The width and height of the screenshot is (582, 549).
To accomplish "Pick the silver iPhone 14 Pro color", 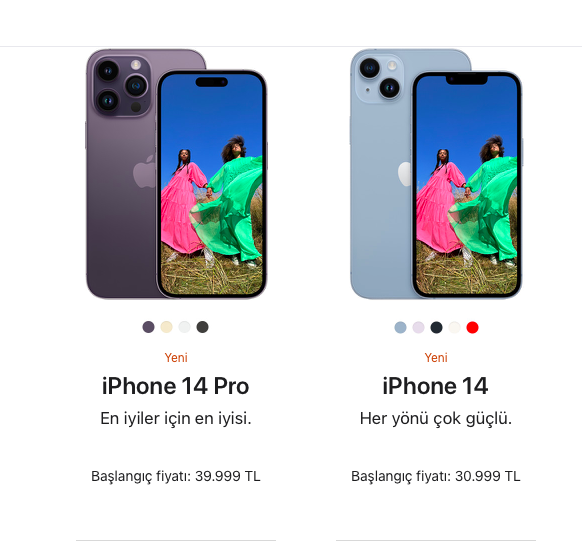I will (184, 327).
